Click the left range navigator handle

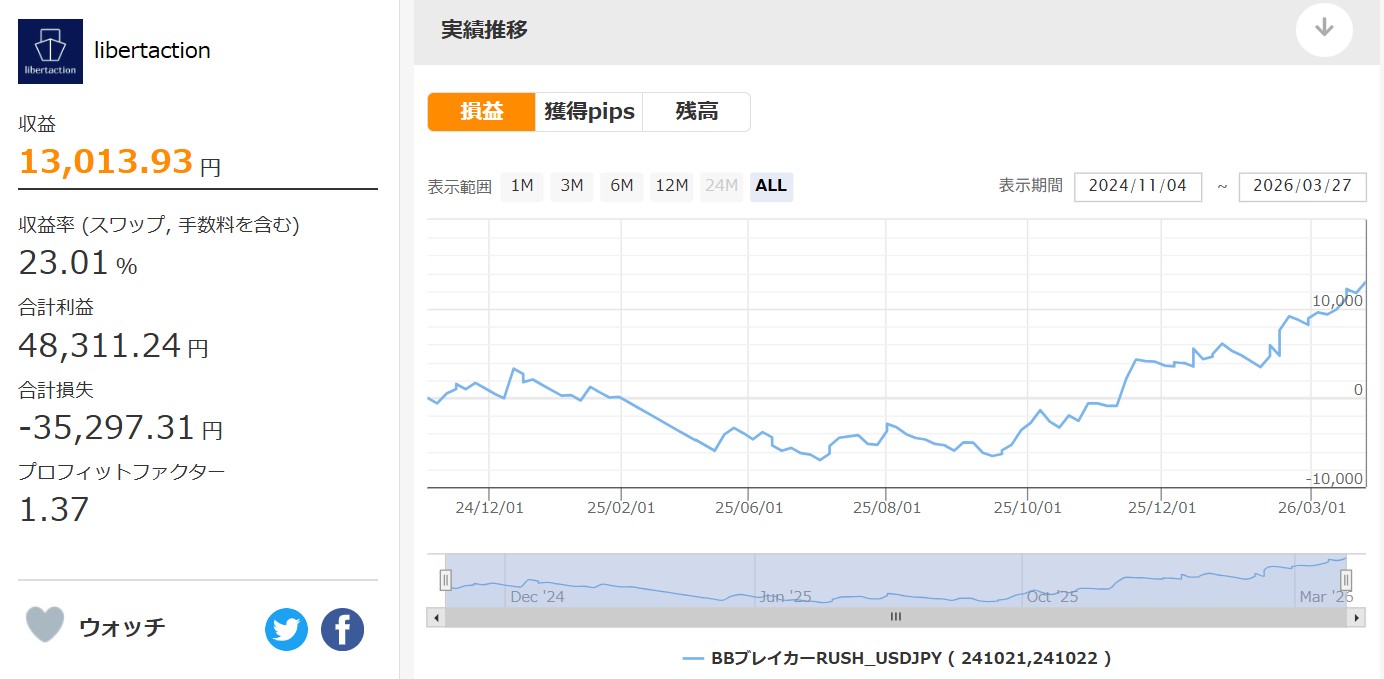click(x=446, y=580)
